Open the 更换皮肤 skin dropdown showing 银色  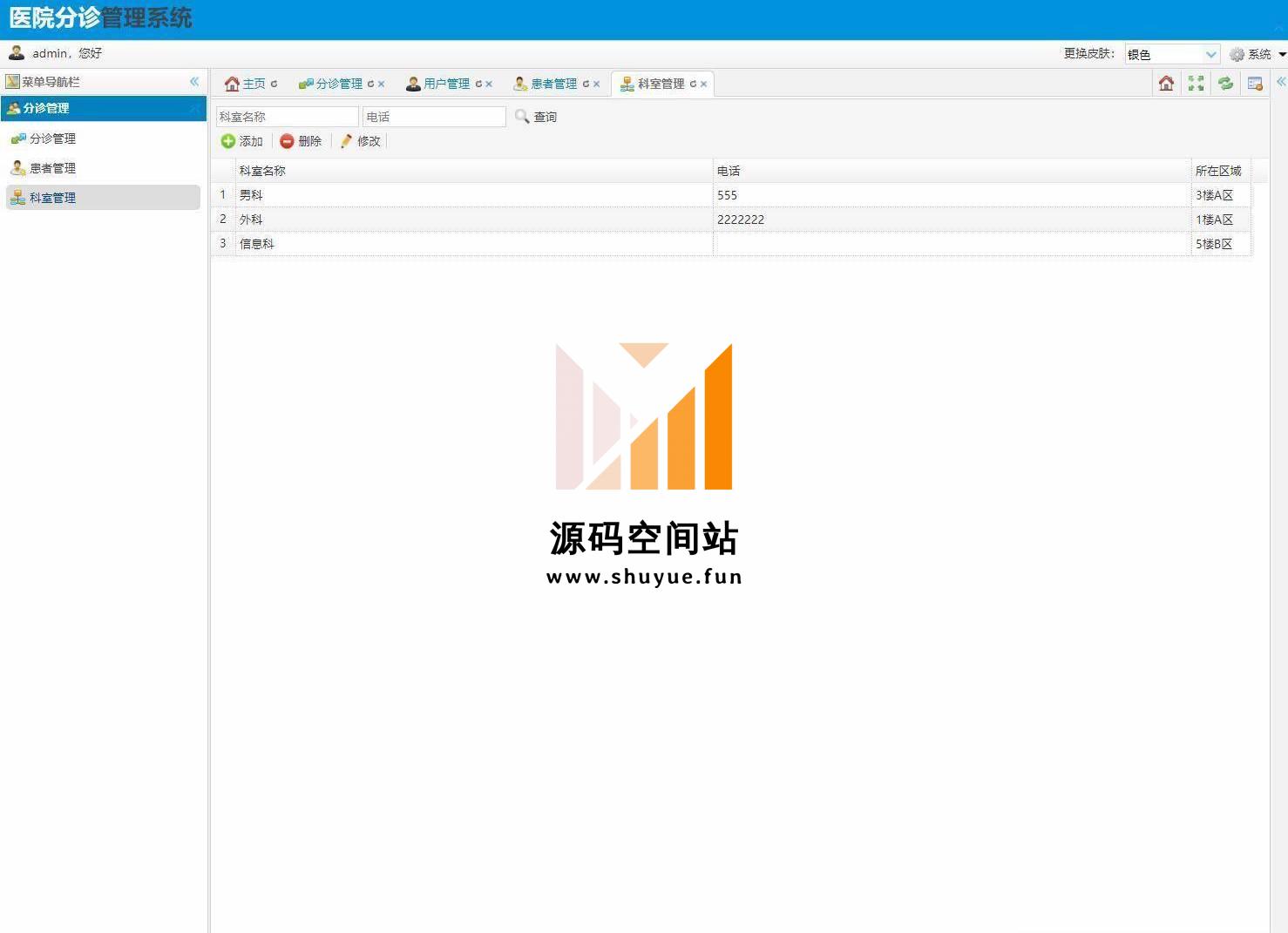point(1172,54)
